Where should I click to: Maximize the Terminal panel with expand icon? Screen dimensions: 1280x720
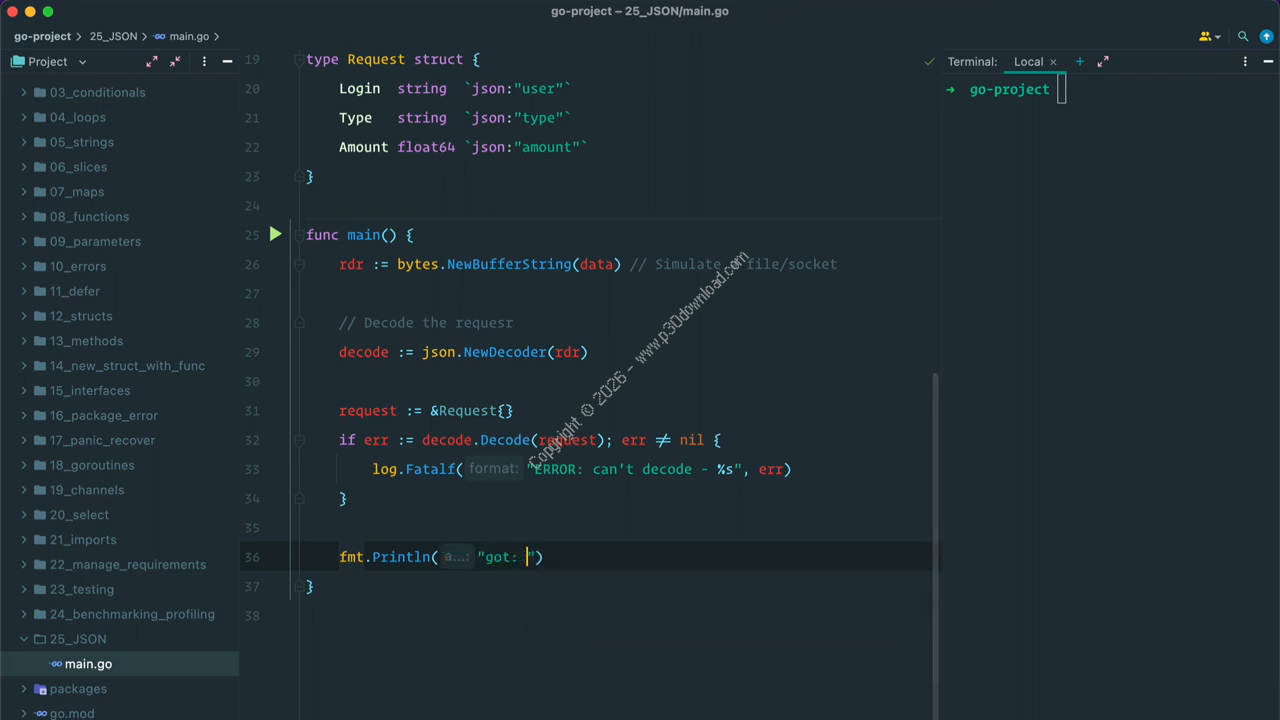pyautogui.click(x=1103, y=62)
